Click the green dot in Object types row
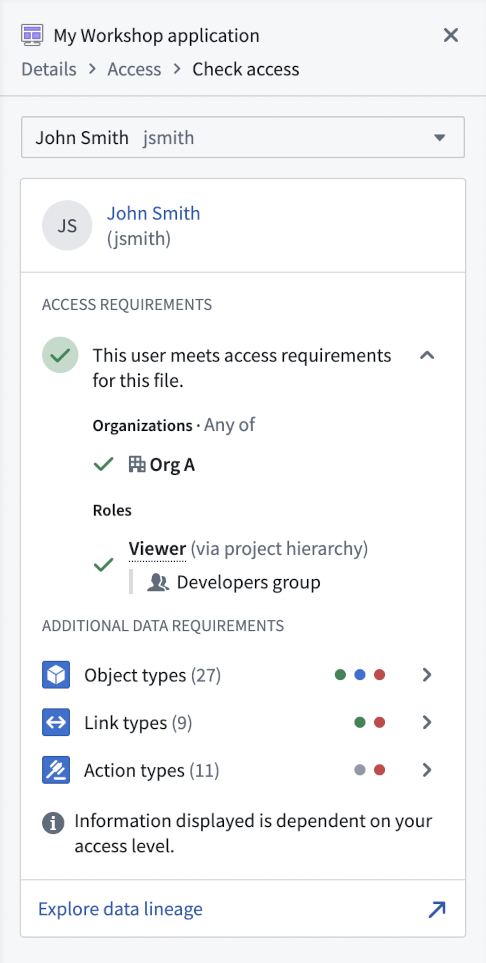 tap(340, 675)
